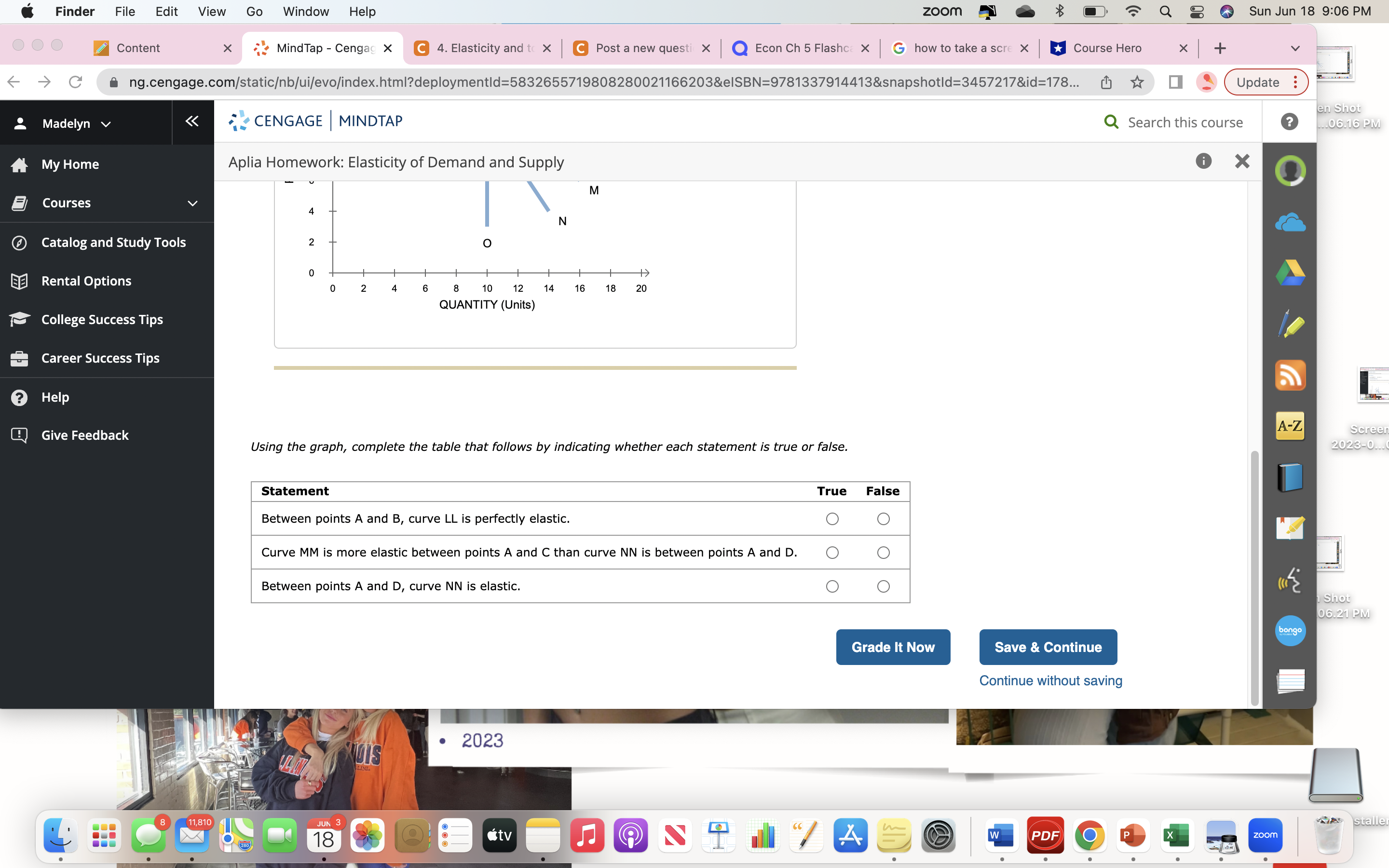Collapse the left sidebar with double-chevron icon
1389x868 pixels.
tap(191, 121)
